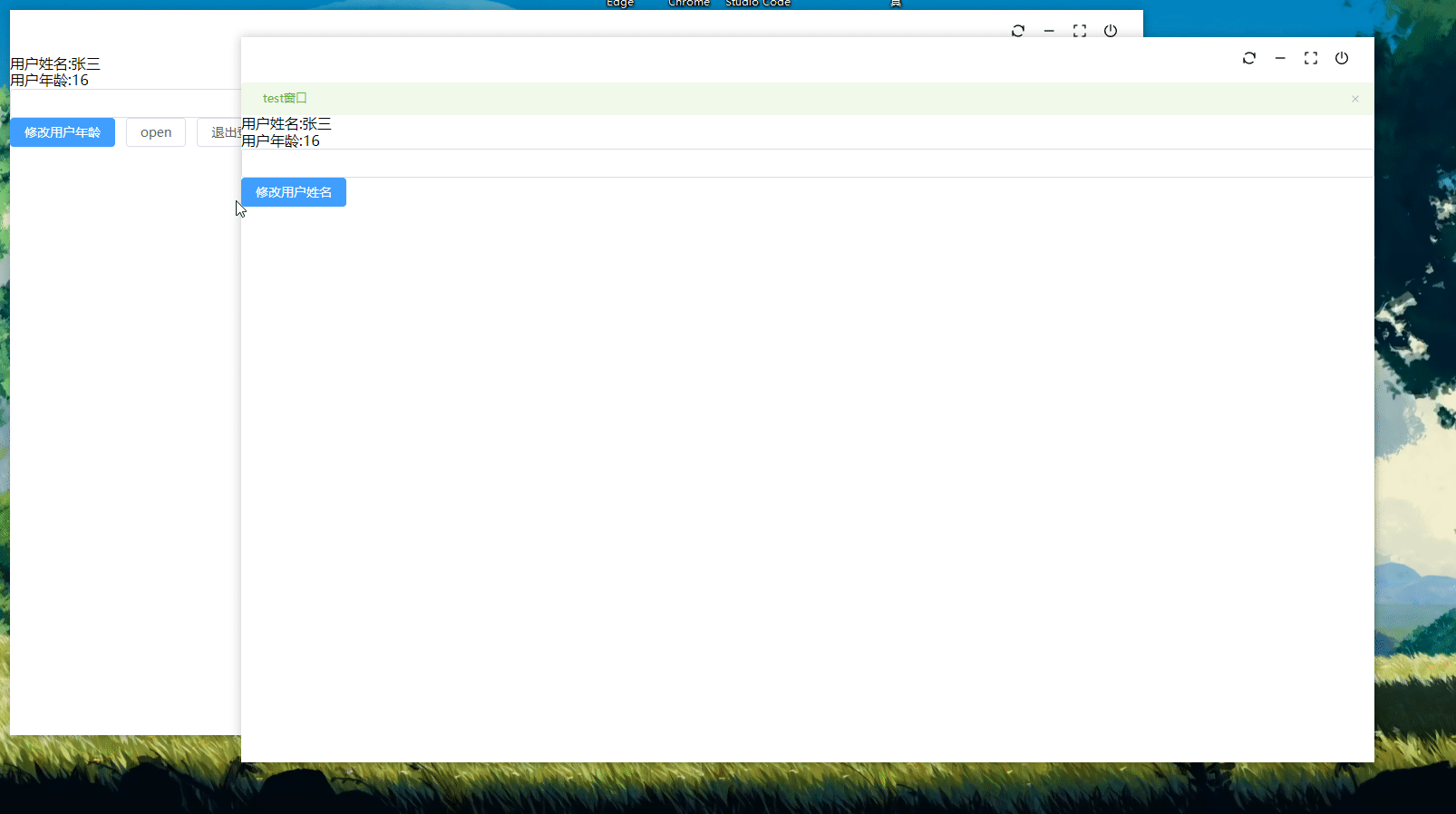Click the power icon in the front window
The image size is (1456, 814).
tap(1342, 58)
